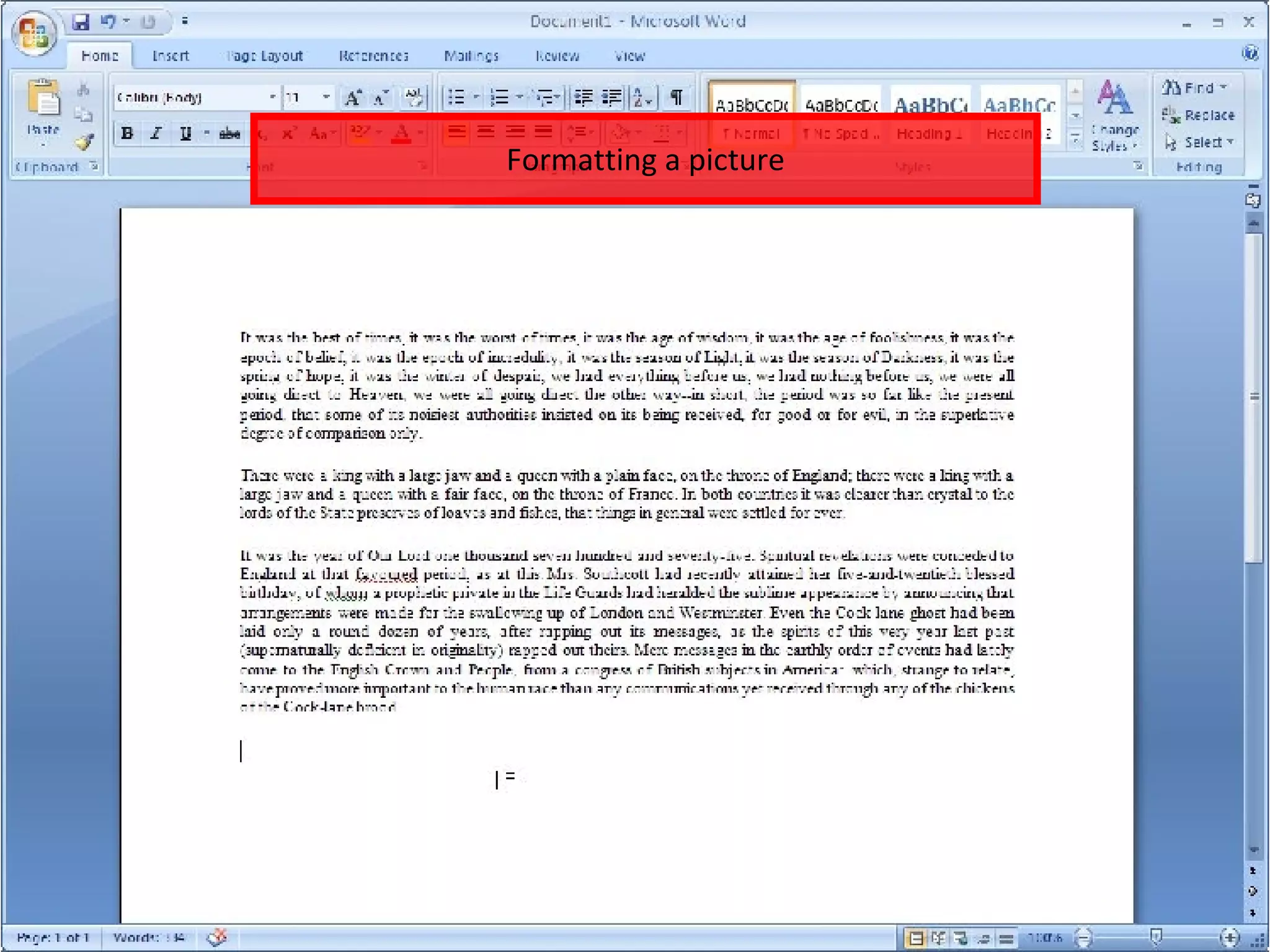Open the font size dropdown
This screenshot has height=952, width=1270.
tap(326, 97)
